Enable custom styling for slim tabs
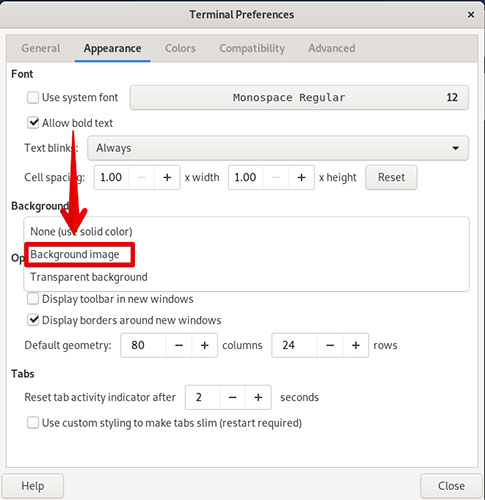The image size is (485, 500). point(33,423)
